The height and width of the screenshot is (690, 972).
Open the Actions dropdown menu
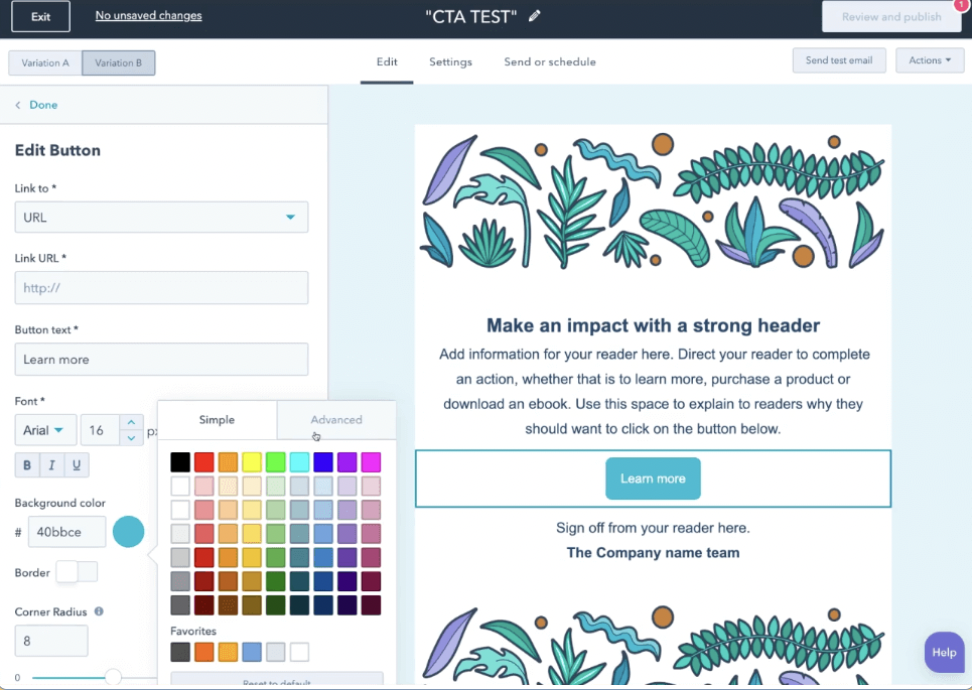pos(929,60)
